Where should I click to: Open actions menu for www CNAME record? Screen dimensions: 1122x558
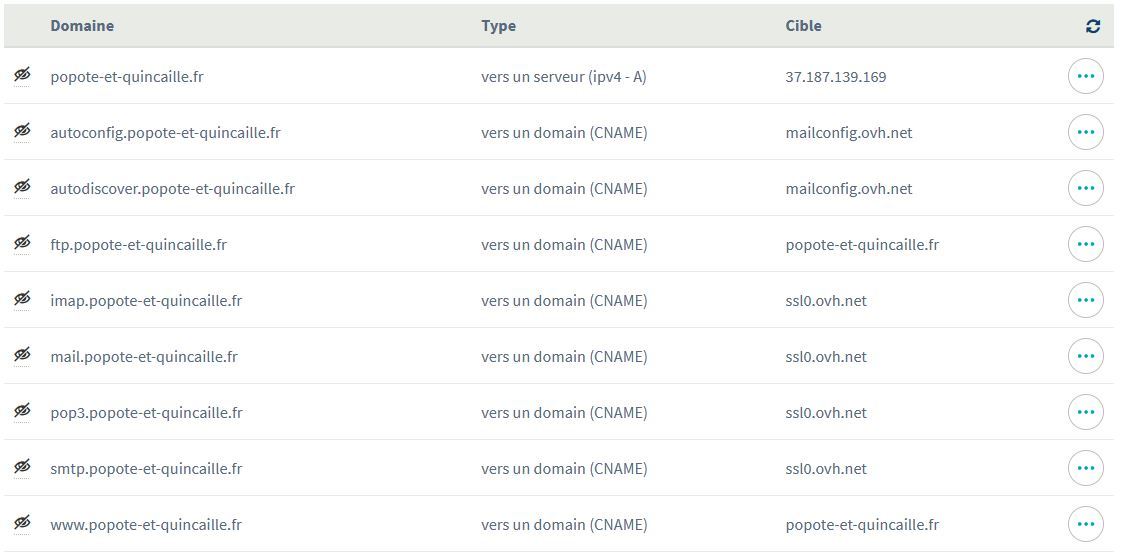click(1085, 524)
